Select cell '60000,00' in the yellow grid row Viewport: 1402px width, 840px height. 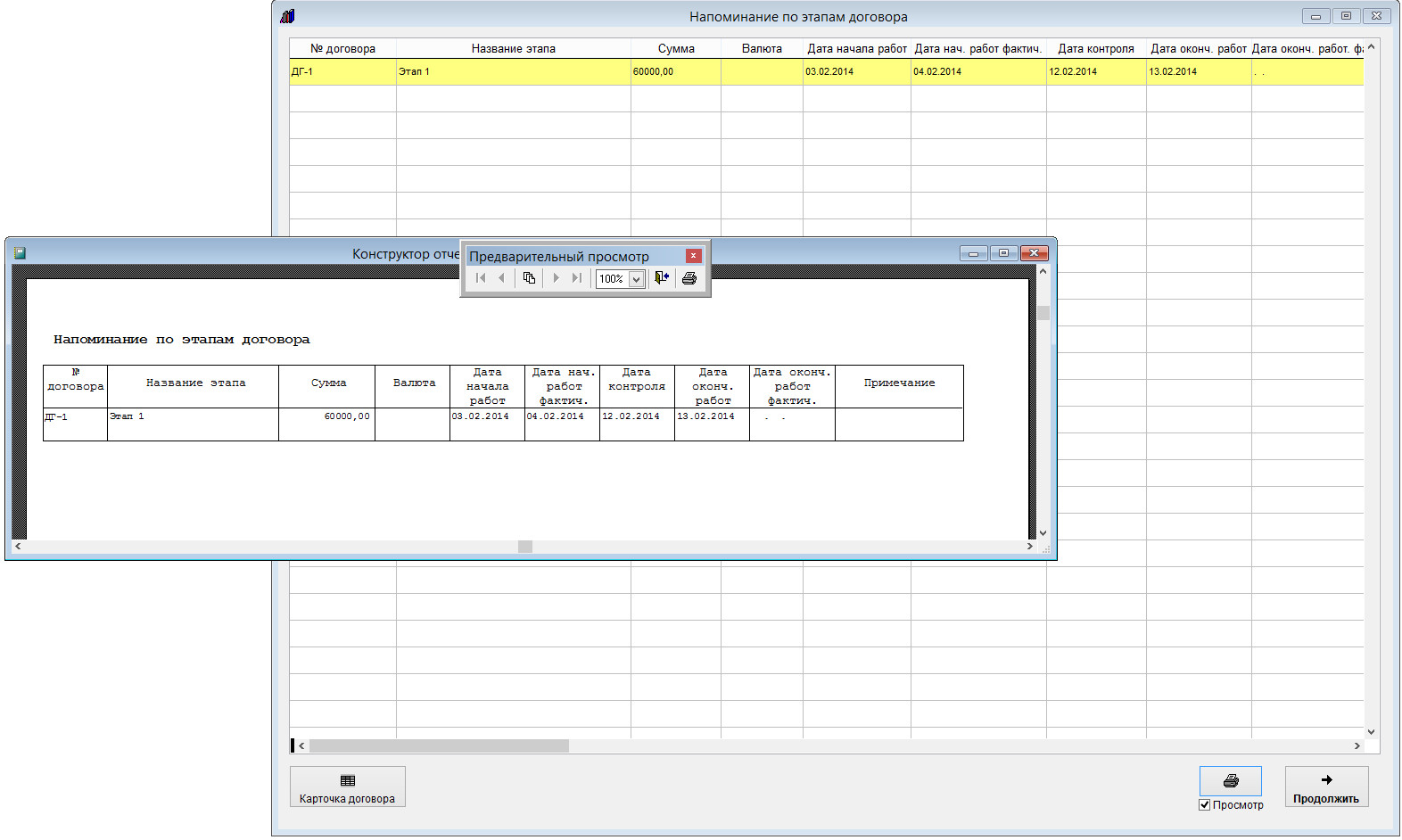click(x=676, y=72)
